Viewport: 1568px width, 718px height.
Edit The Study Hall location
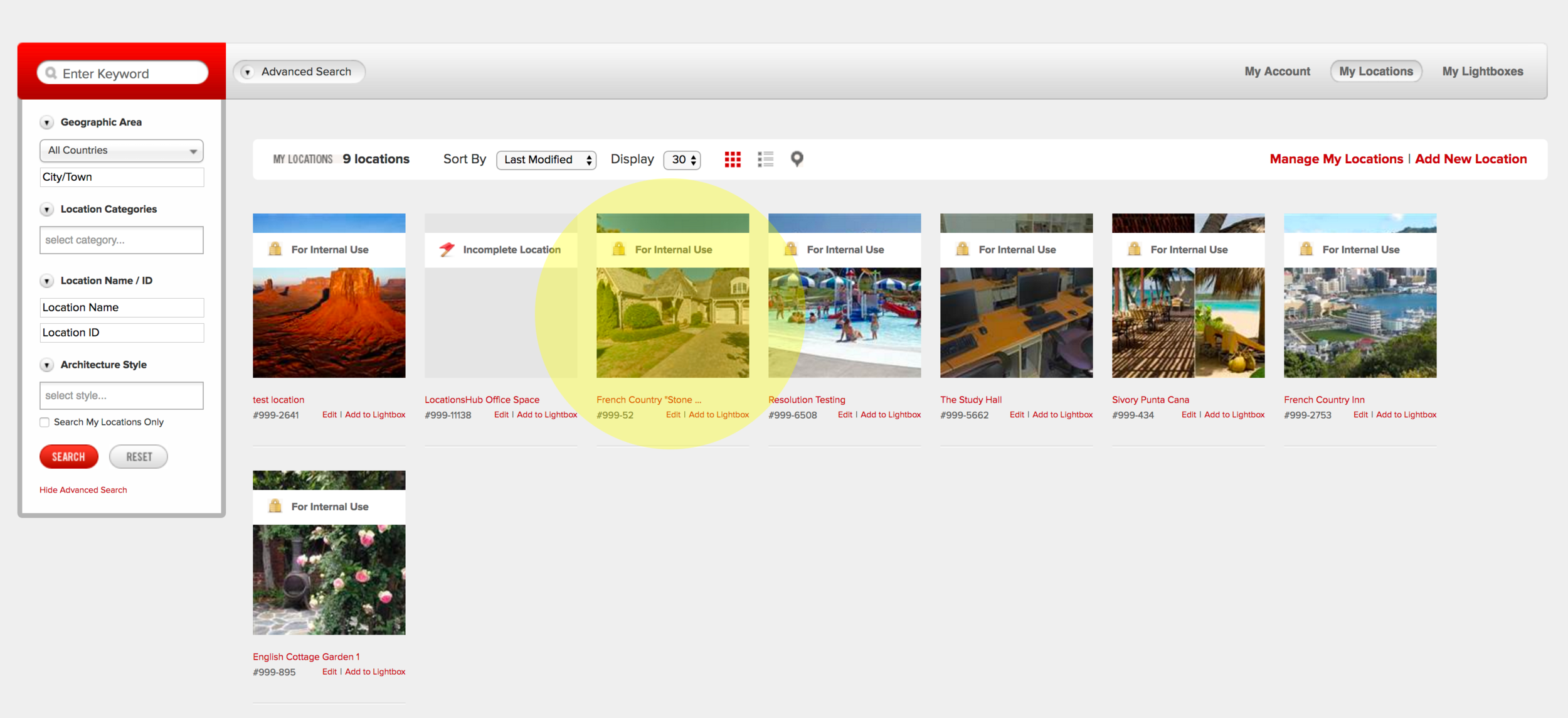point(1017,415)
